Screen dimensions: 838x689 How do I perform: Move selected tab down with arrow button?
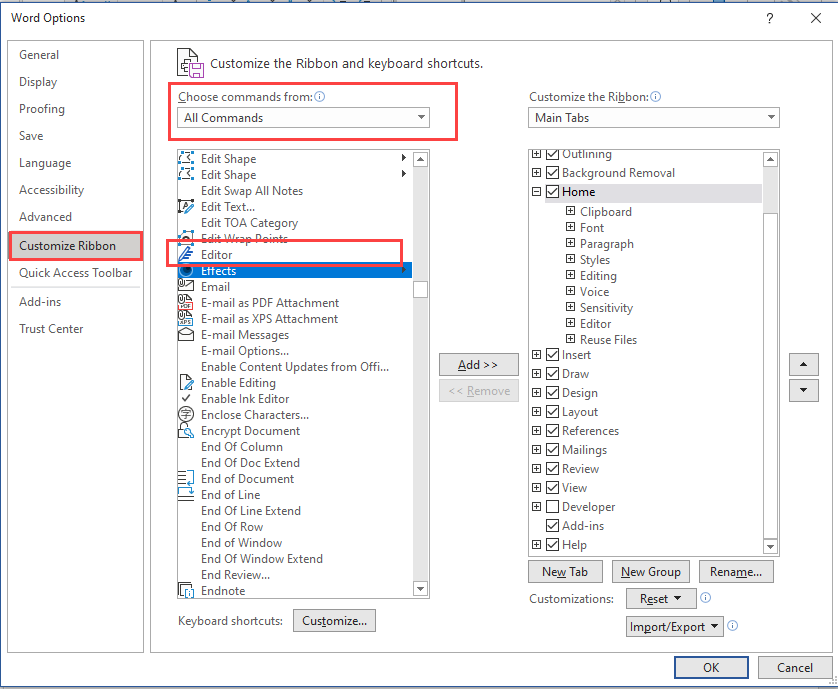(803, 390)
